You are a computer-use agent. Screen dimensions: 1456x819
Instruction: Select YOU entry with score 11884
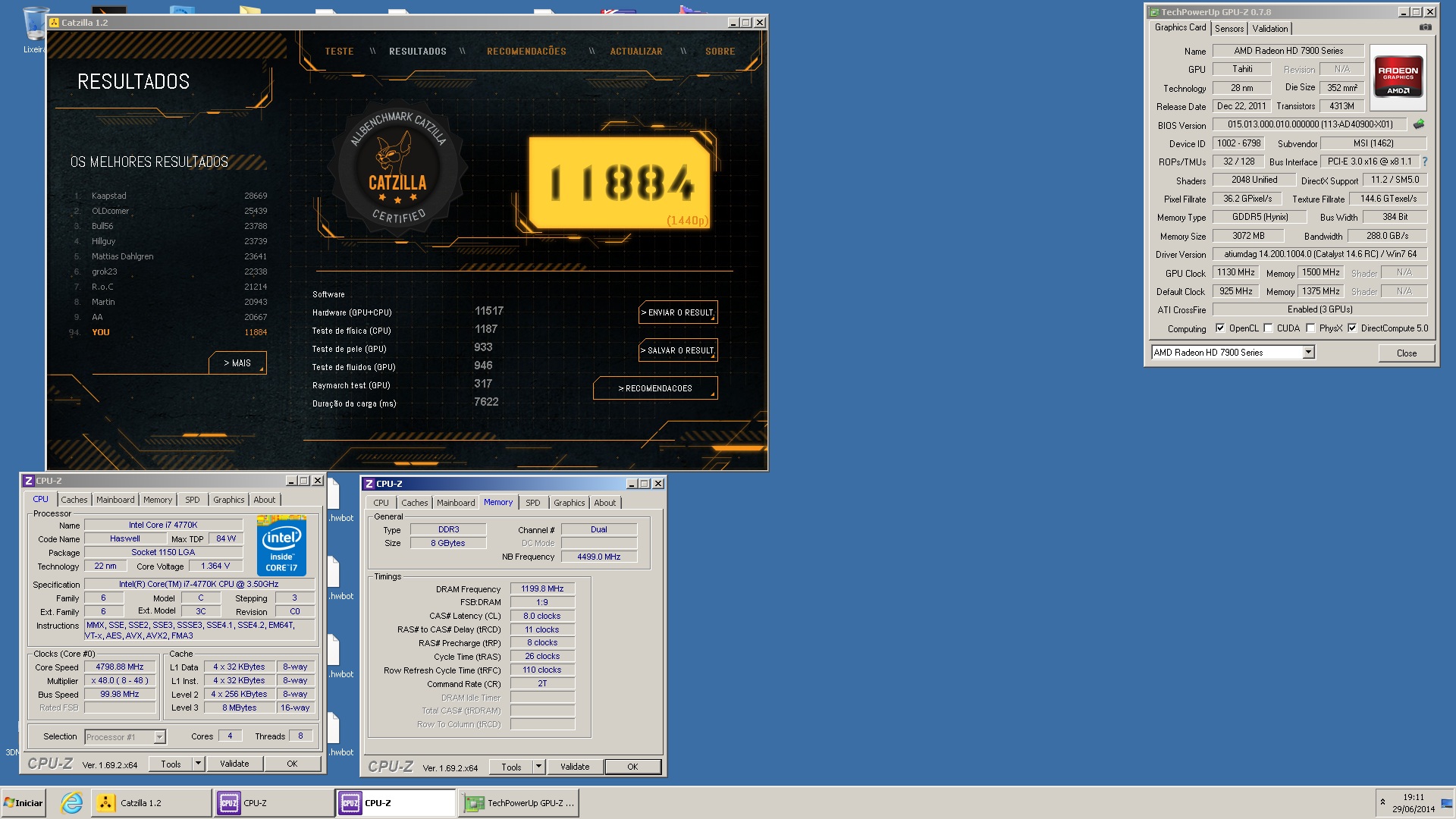coord(168,332)
